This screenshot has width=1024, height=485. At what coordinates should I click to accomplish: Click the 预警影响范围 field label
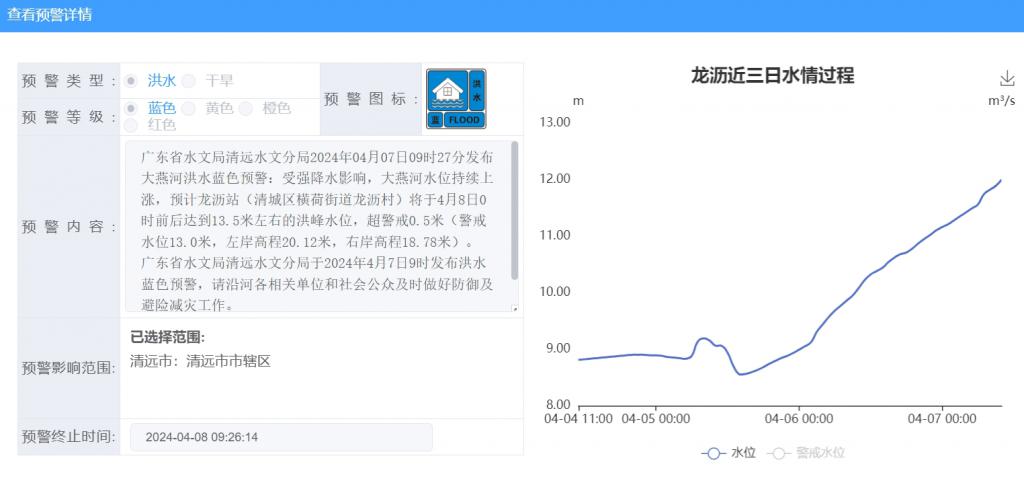pos(69,368)
